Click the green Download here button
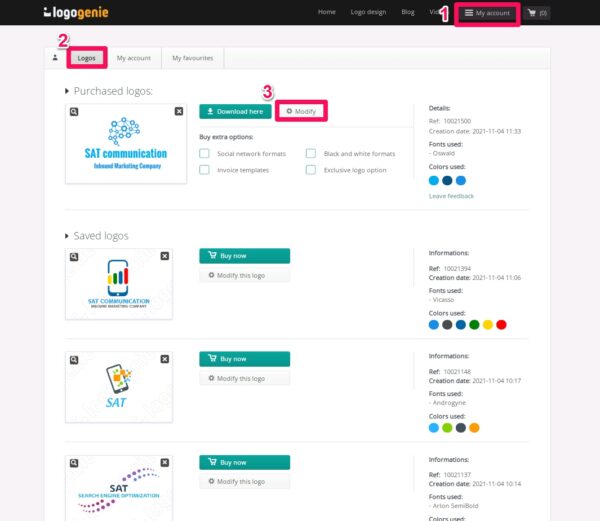This screenshot has width=600, height=521. coord(234,111)
